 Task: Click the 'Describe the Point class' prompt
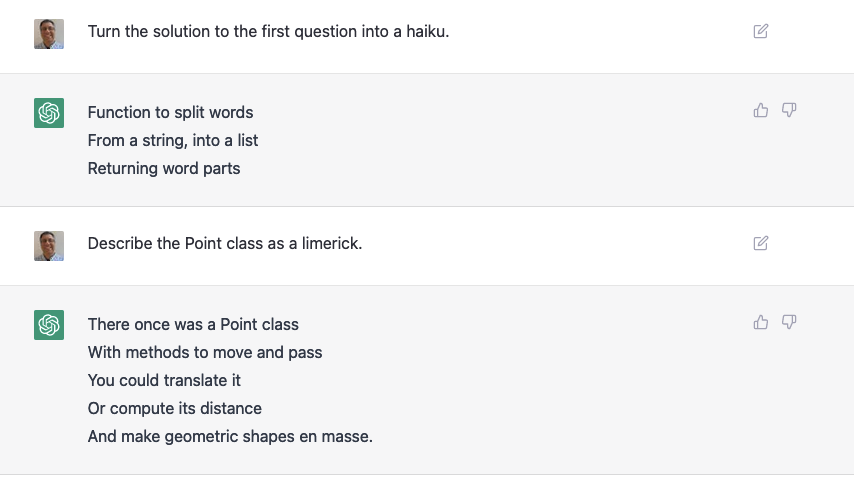pyautogui.click(x=225, y=243)
